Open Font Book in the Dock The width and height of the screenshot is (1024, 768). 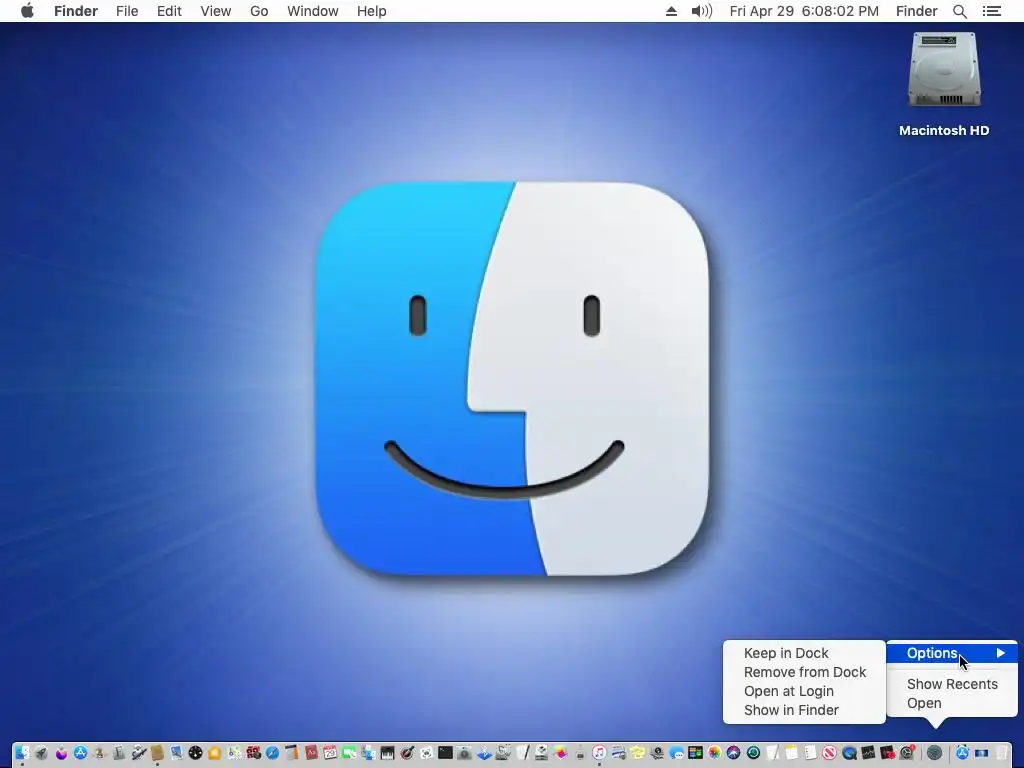118,753
